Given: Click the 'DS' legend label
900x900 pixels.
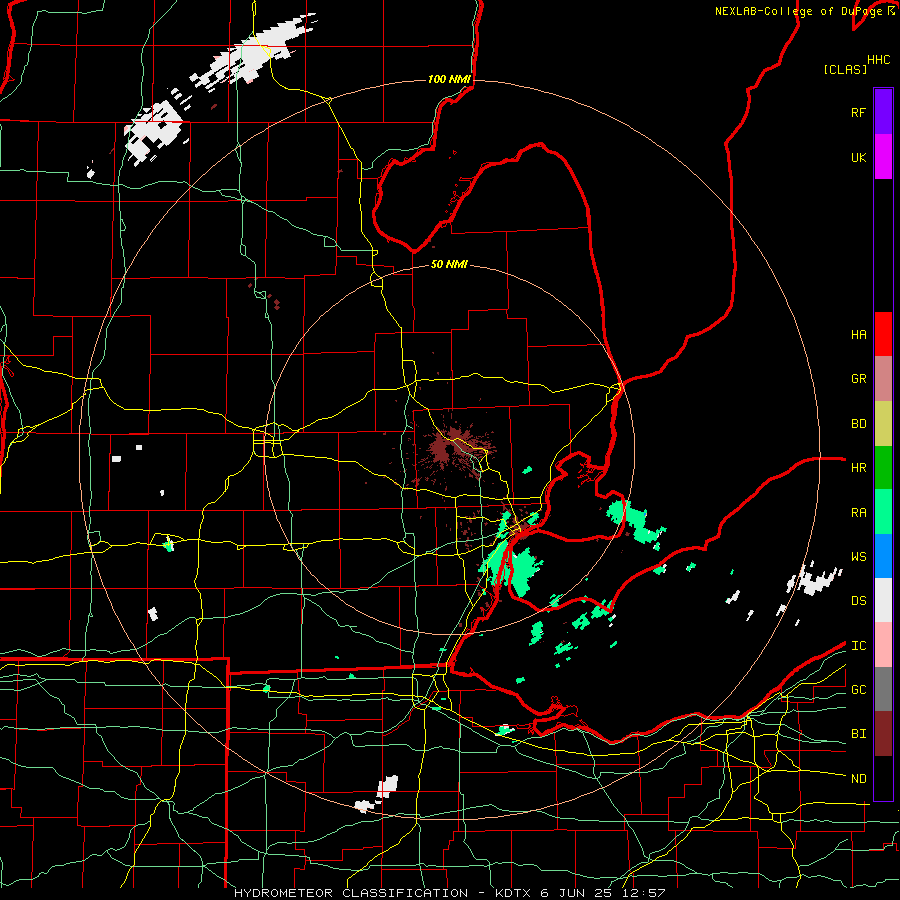Looking at the screenshot, I should [x=858, y=601].
